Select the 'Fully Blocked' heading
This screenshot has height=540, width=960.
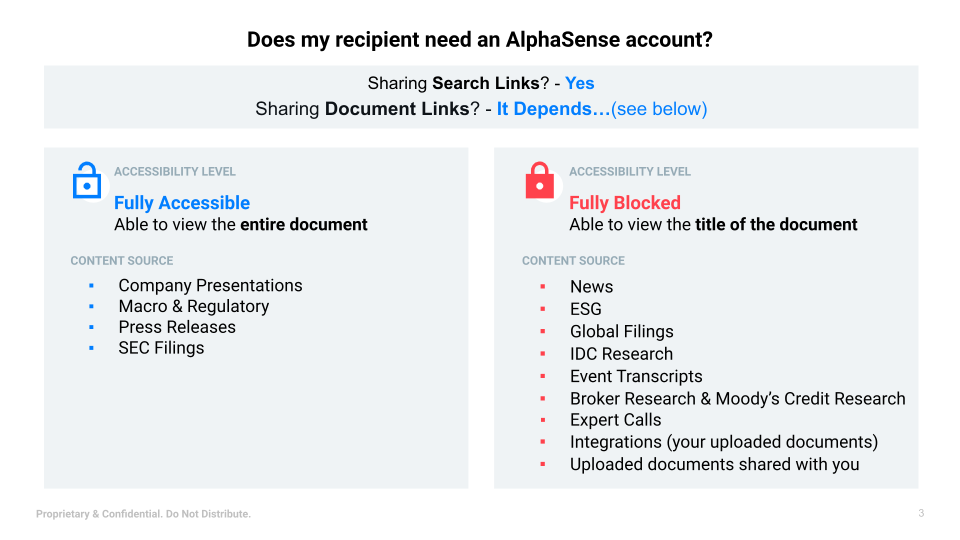624,203
